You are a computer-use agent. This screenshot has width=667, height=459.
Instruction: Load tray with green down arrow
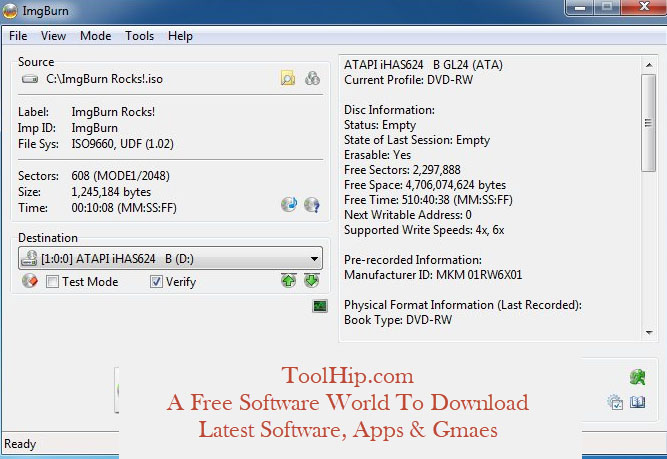312,281
